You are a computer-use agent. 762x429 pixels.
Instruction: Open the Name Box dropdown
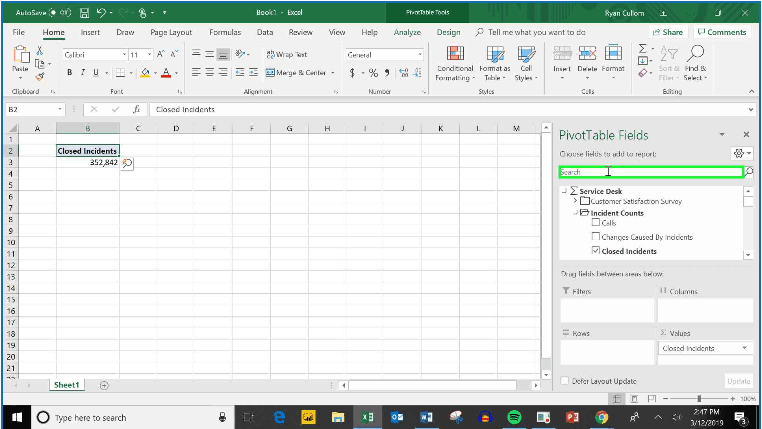(x=60, y=109)
